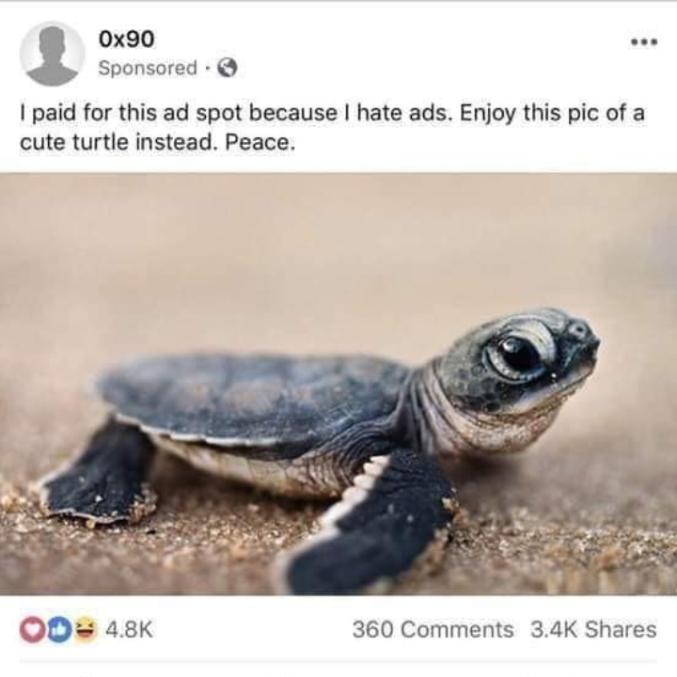The width and height of the screenshot is (677, 677).
Task: Click the 0x90 profile avatar
Action: click(x=52, y=53)
